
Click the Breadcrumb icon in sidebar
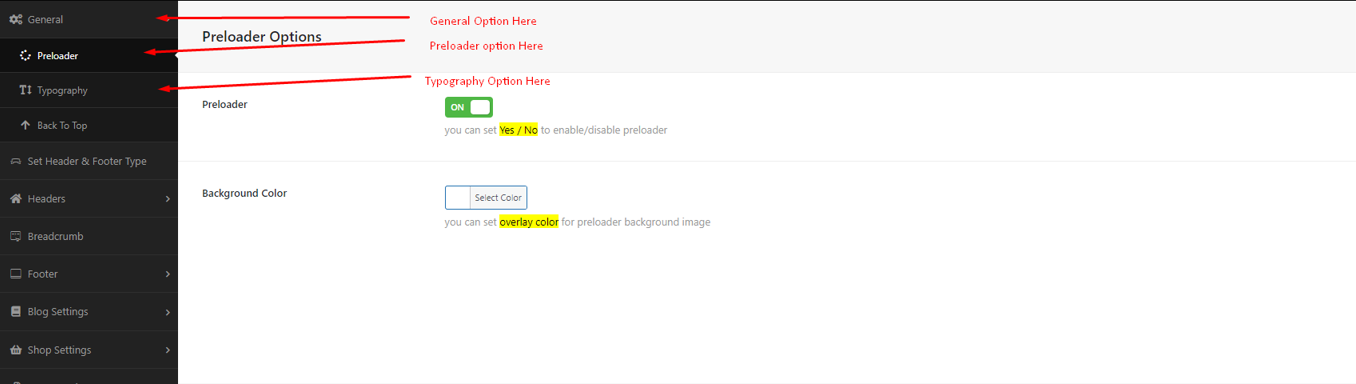[x=16, y=237]
